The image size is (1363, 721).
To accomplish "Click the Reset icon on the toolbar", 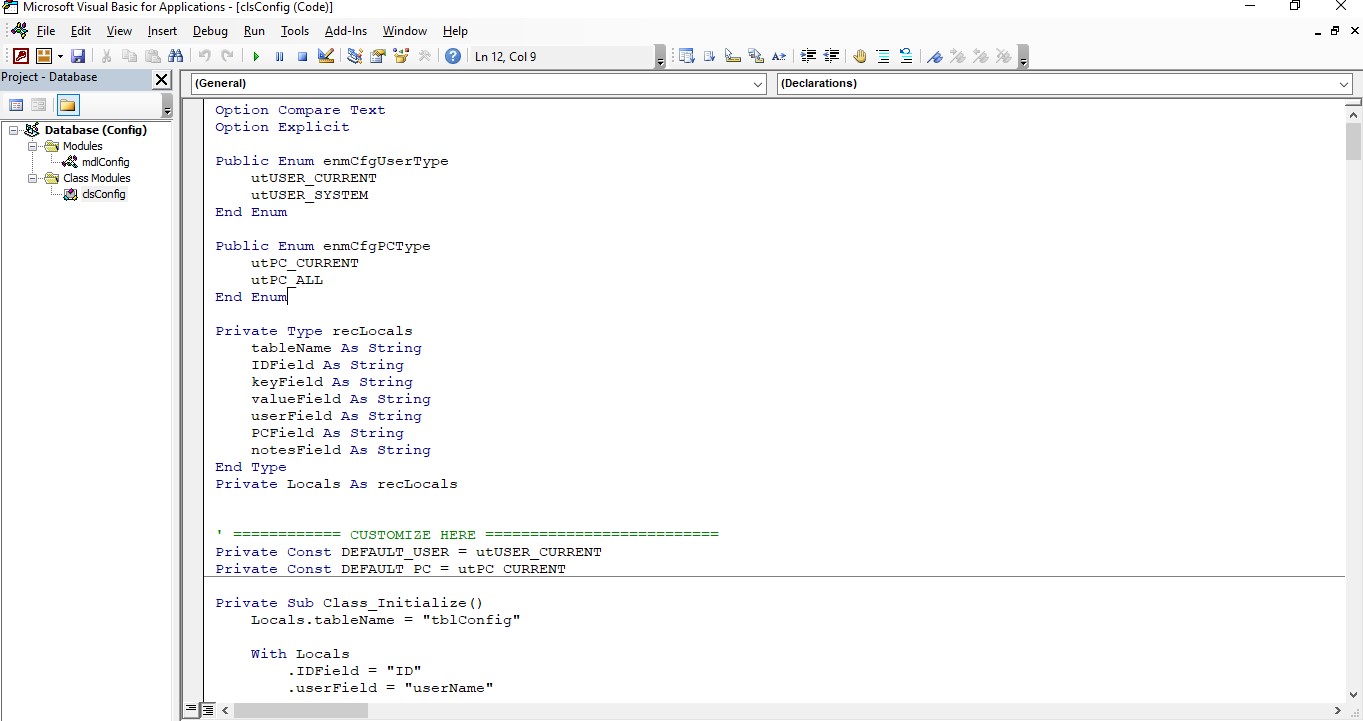I will pyautogui.click(x=301, y=56).
